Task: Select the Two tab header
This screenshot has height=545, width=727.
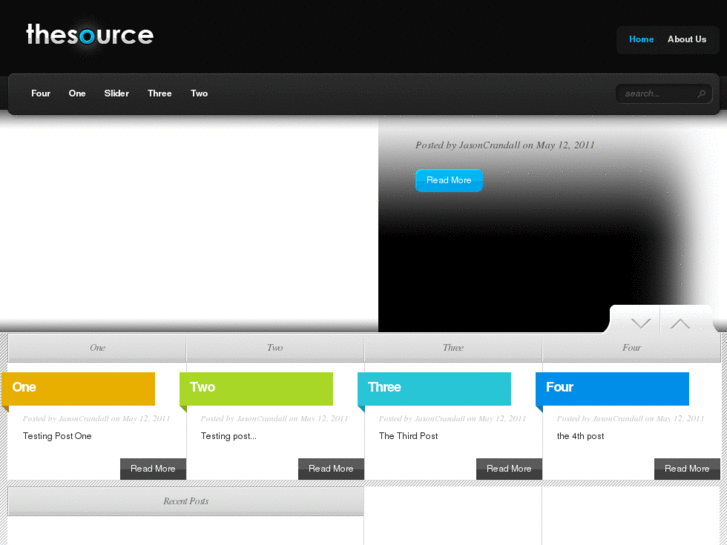Action: pyautogui.click(x=275, y=347)
